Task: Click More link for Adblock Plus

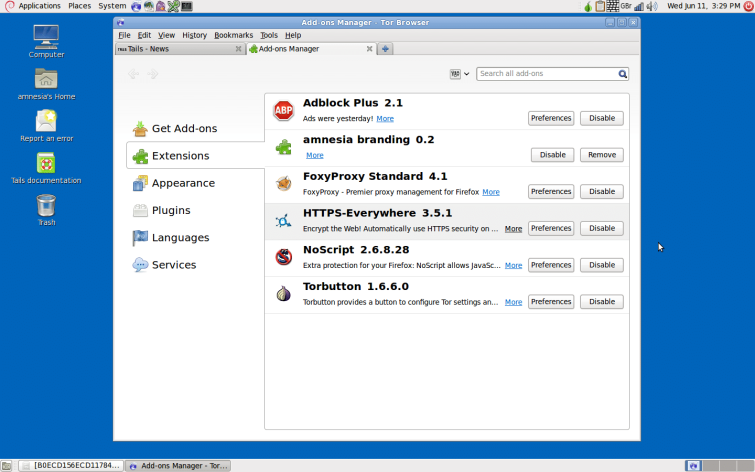Action: (x=385, y=118)
